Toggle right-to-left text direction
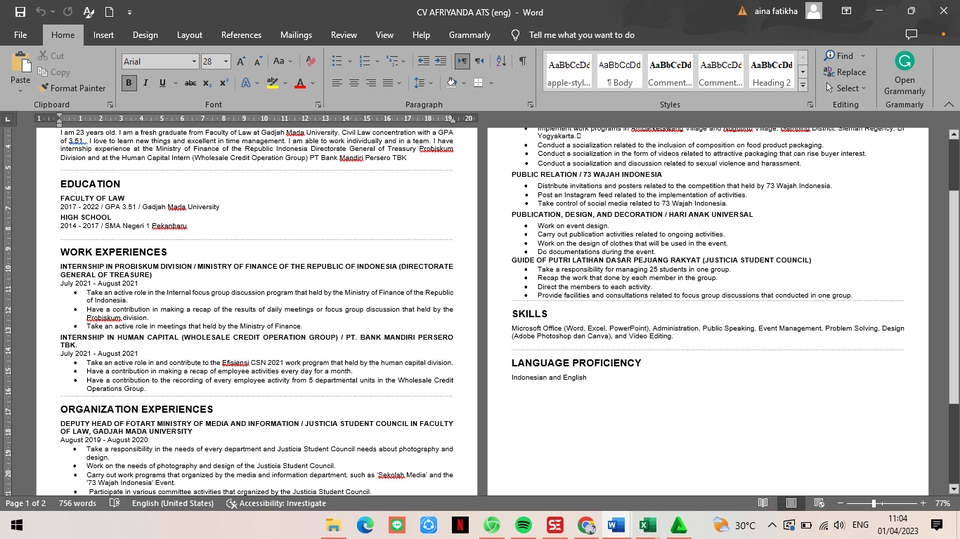Screen dimensions: 960x539 479,61
